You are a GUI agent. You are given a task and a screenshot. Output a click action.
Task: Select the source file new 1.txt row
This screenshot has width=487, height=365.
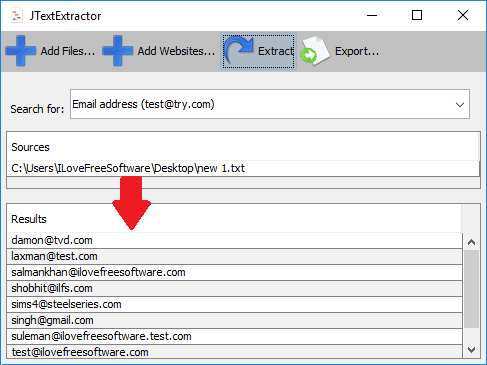[x=243, y=168]
